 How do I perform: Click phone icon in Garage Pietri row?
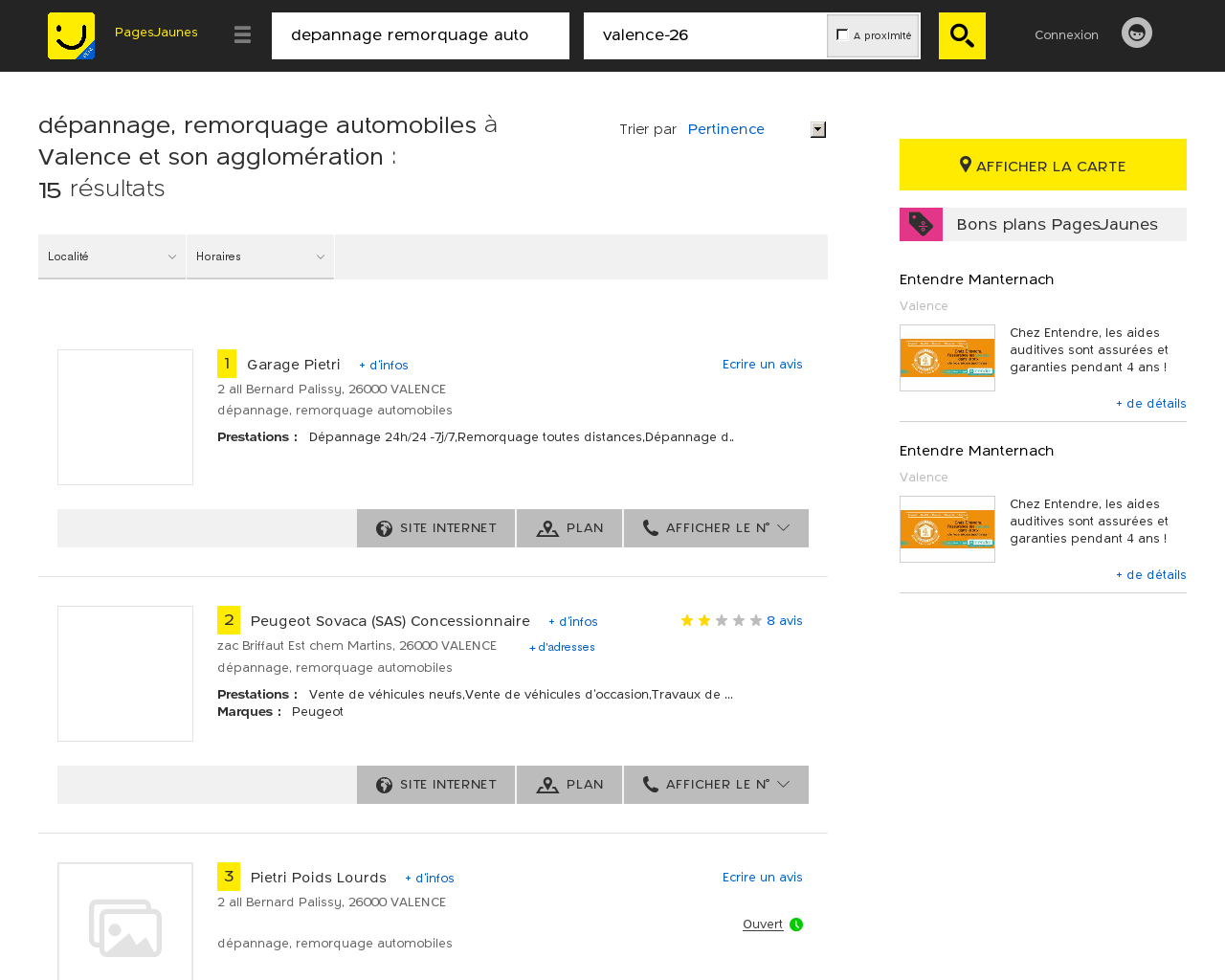651,527
